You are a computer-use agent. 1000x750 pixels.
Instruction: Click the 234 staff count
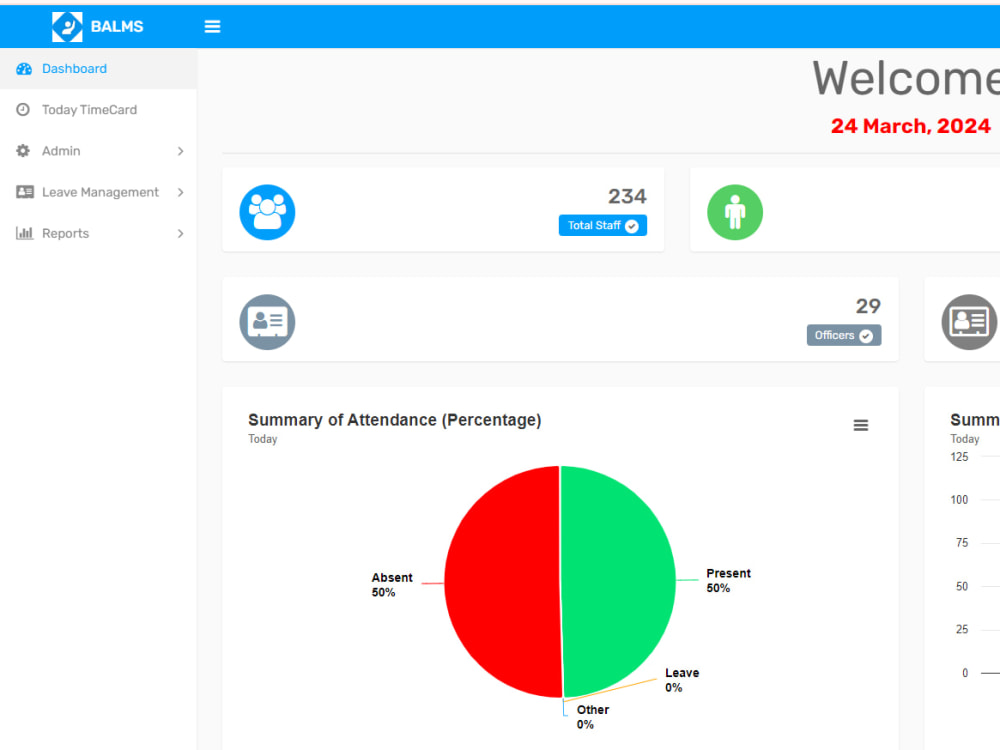coord(627,196)
